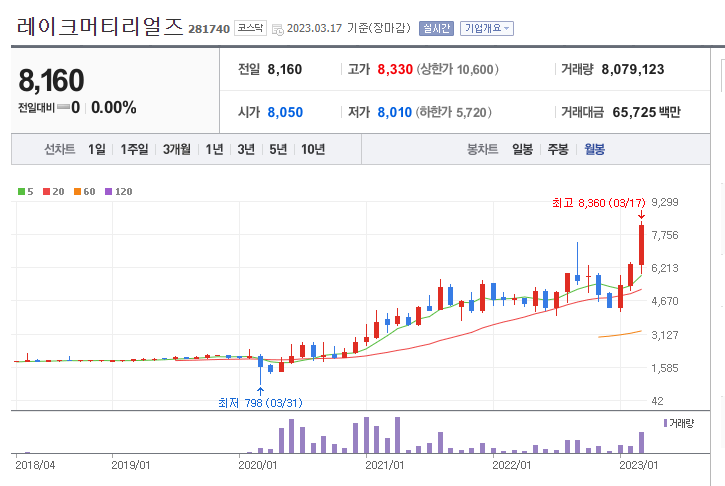
Task: Open the 기업개요 dropdown
Action: (486, 28)
